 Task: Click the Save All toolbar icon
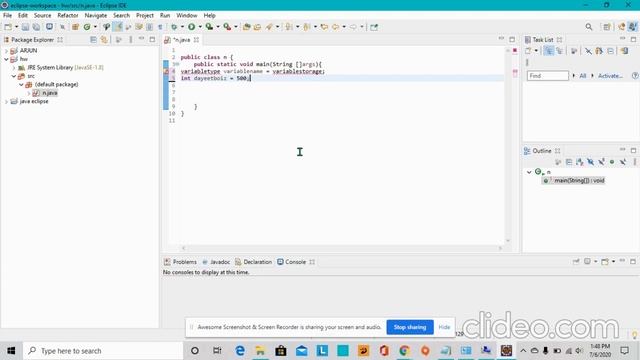(36, 27)
